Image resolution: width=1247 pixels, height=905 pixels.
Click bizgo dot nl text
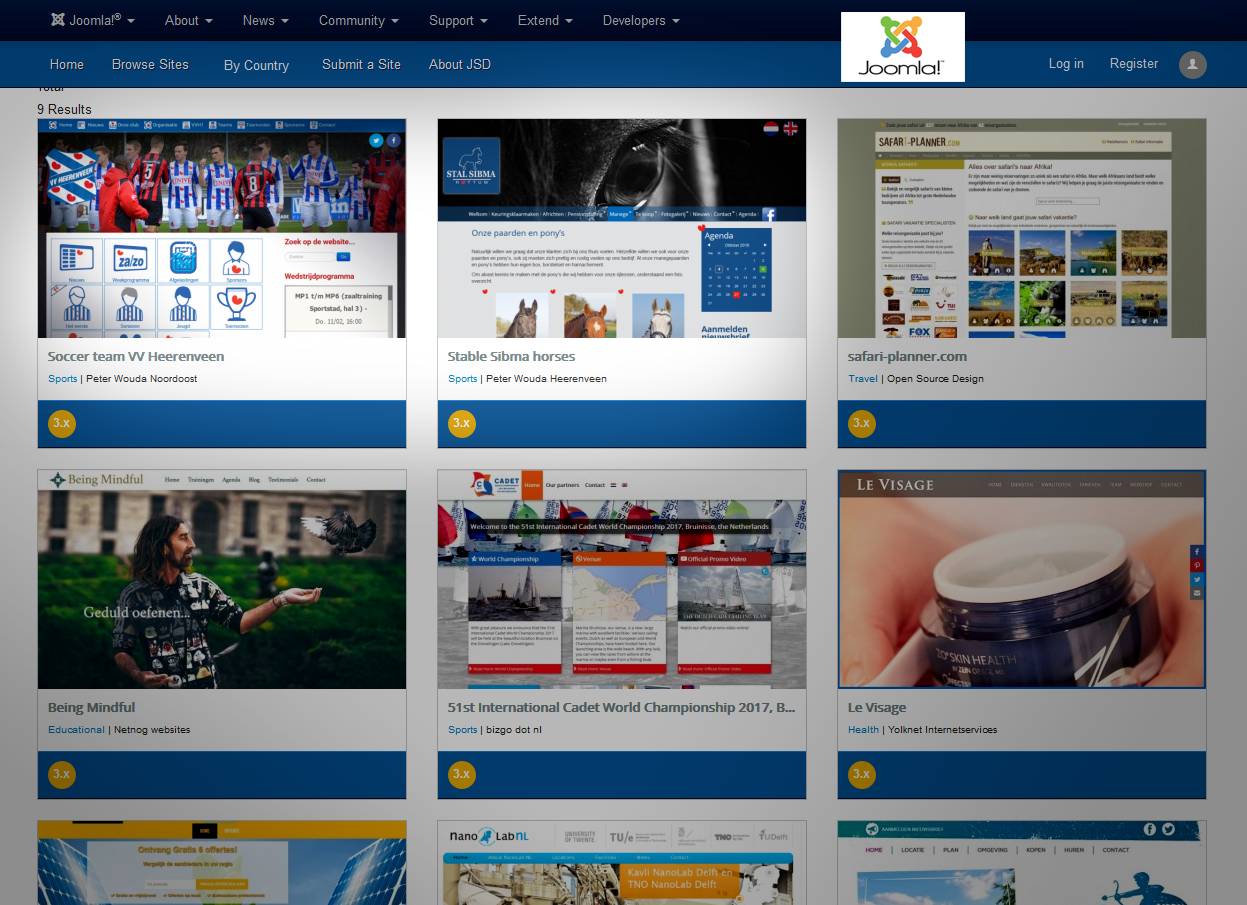coord(514,730)
